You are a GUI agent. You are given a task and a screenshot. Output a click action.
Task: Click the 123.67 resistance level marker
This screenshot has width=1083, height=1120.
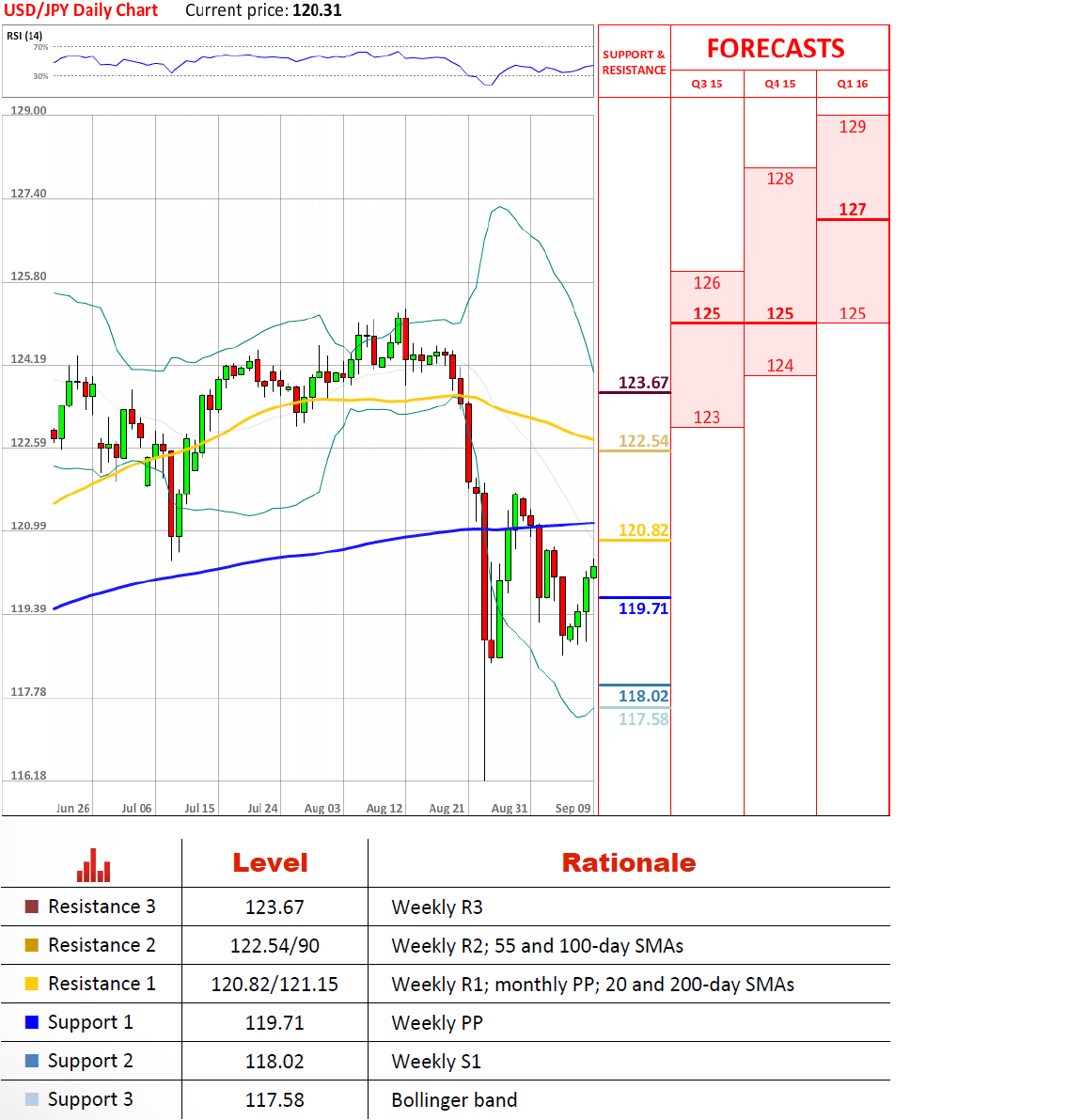click(x=643, y=383)
